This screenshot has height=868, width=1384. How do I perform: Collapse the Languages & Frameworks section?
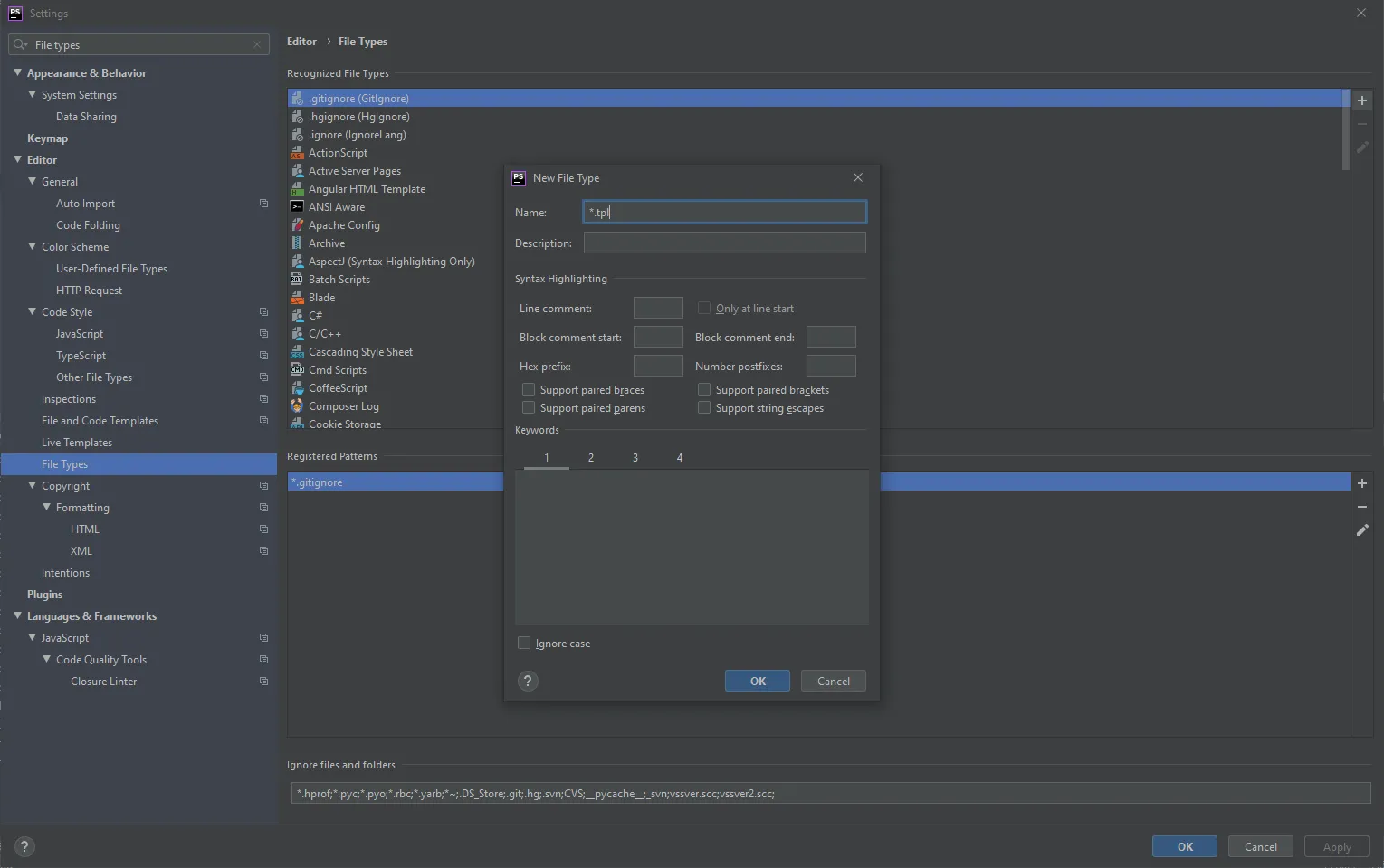click(17, 615)
